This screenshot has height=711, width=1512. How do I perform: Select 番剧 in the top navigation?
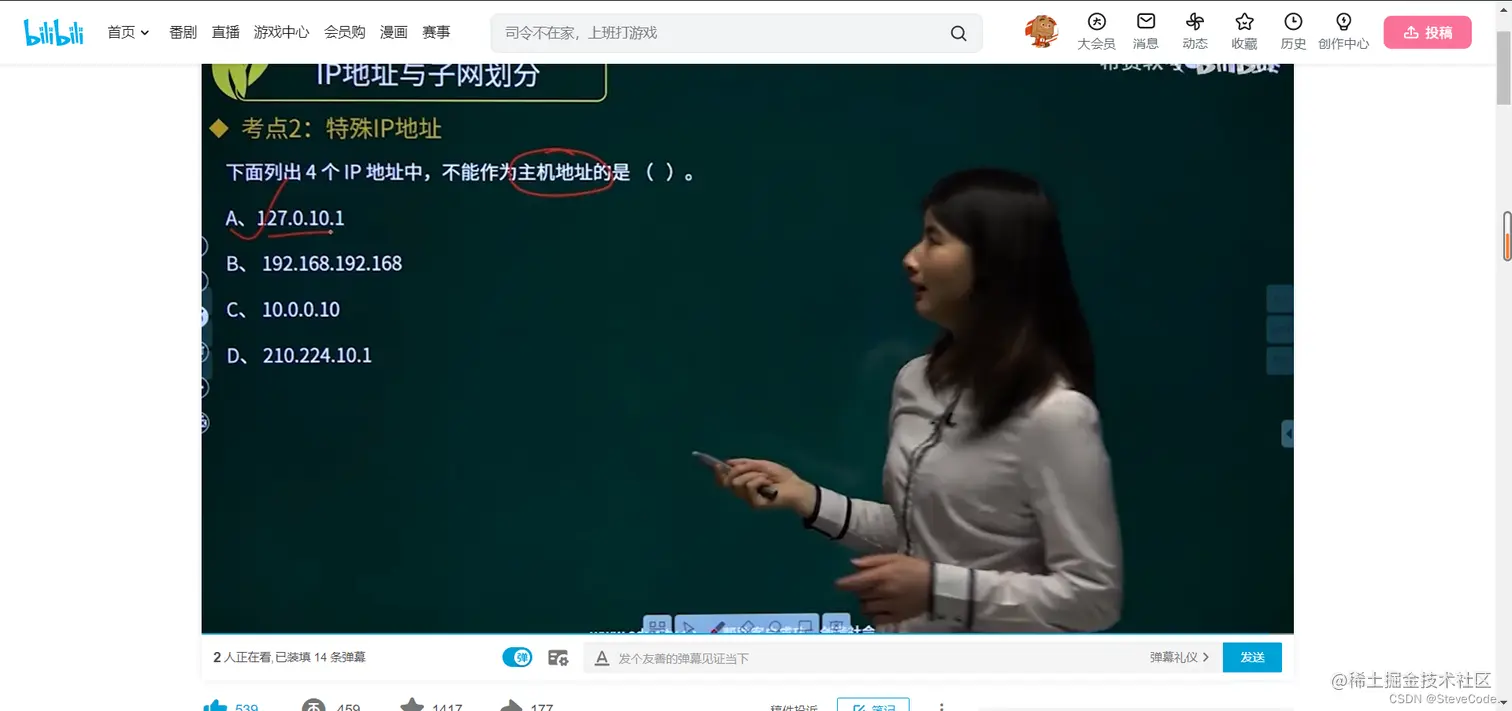point(181,31)
